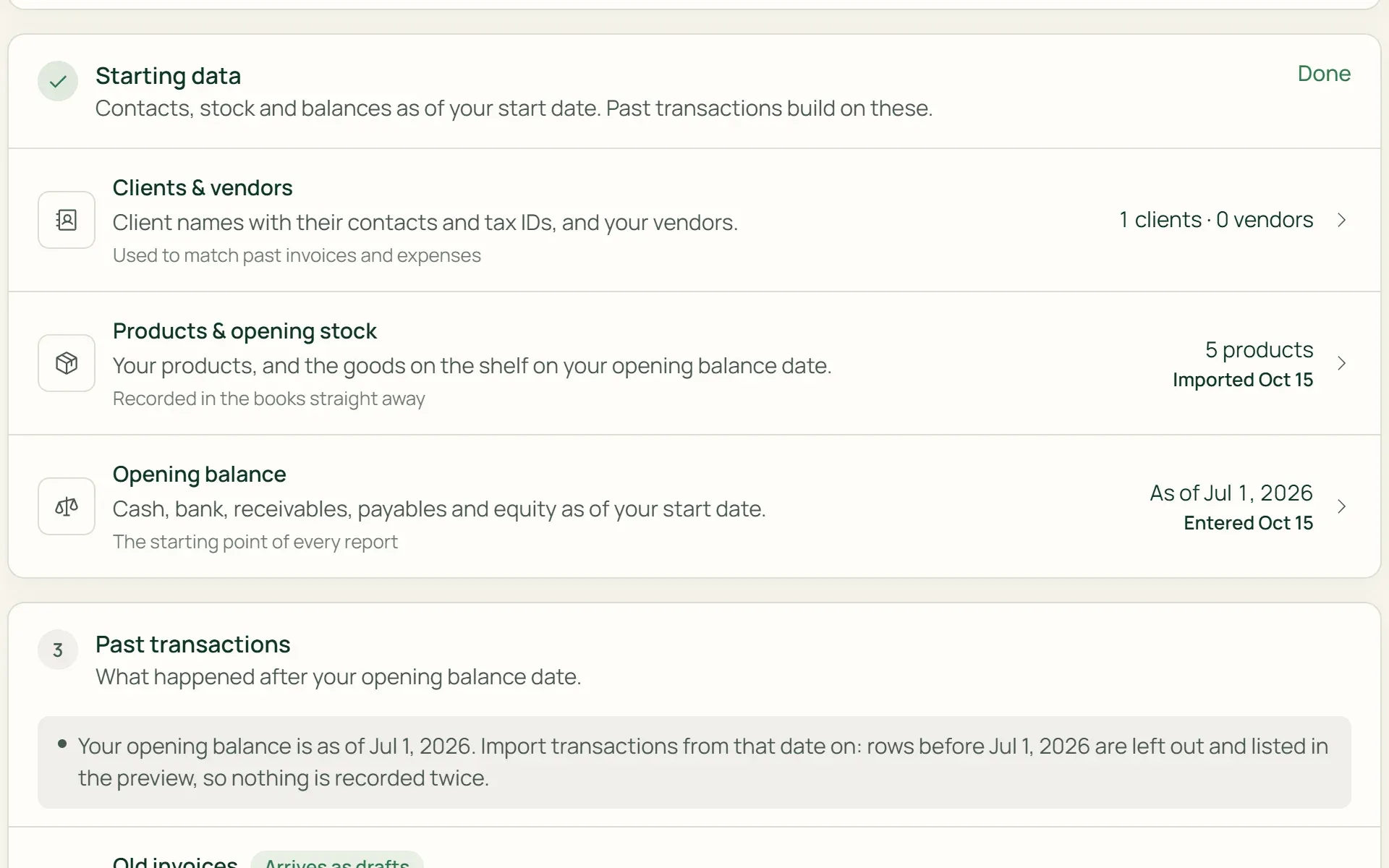This screenshot has width=1389, height=868.
Task: Click the Products & opening stock box icon
Action: tap(67, 363)
